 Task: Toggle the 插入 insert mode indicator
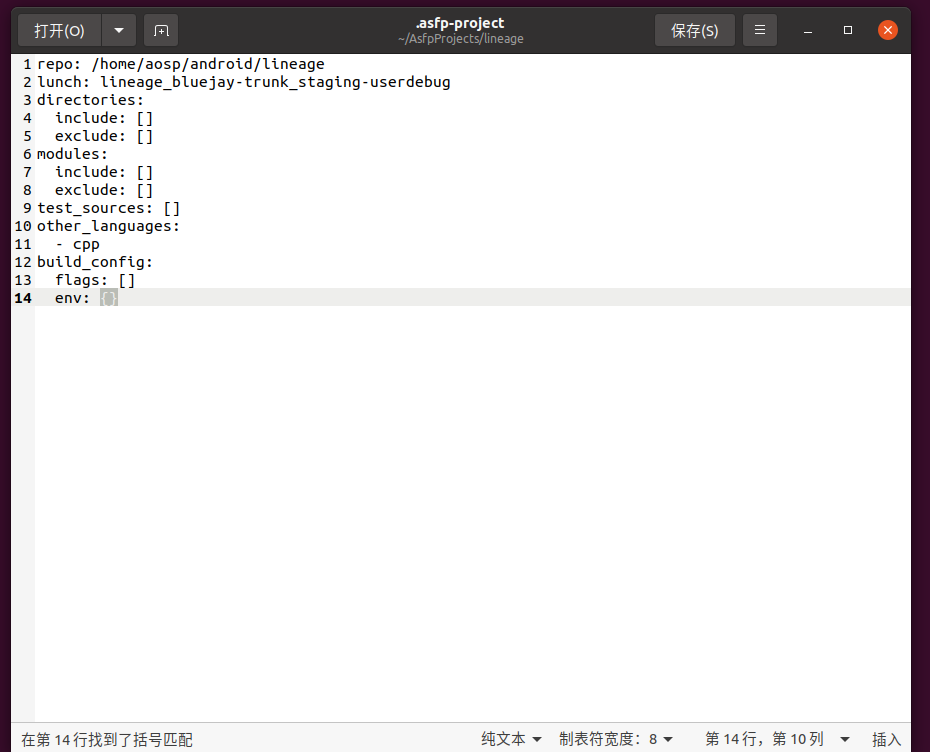click(x=886, y=739)
